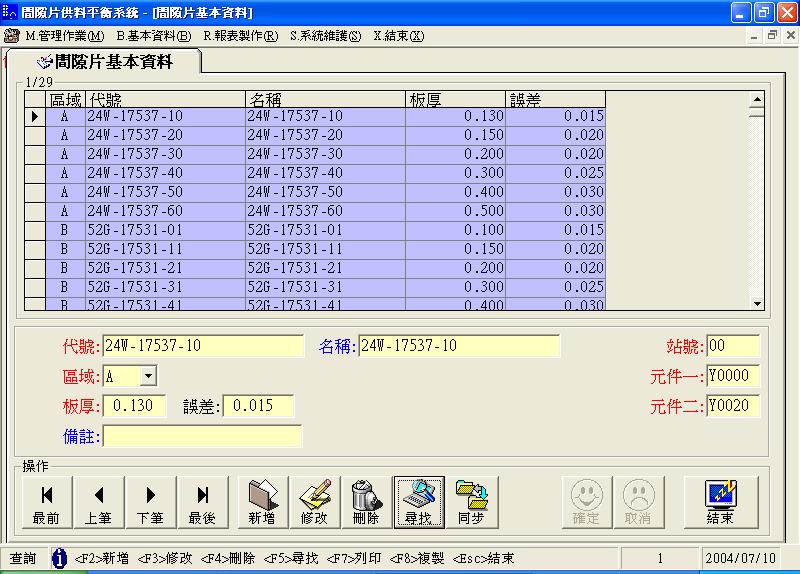This screenshot has height=574, width=800.
Task: Click application icon in title bar
Action: (10, 12)
